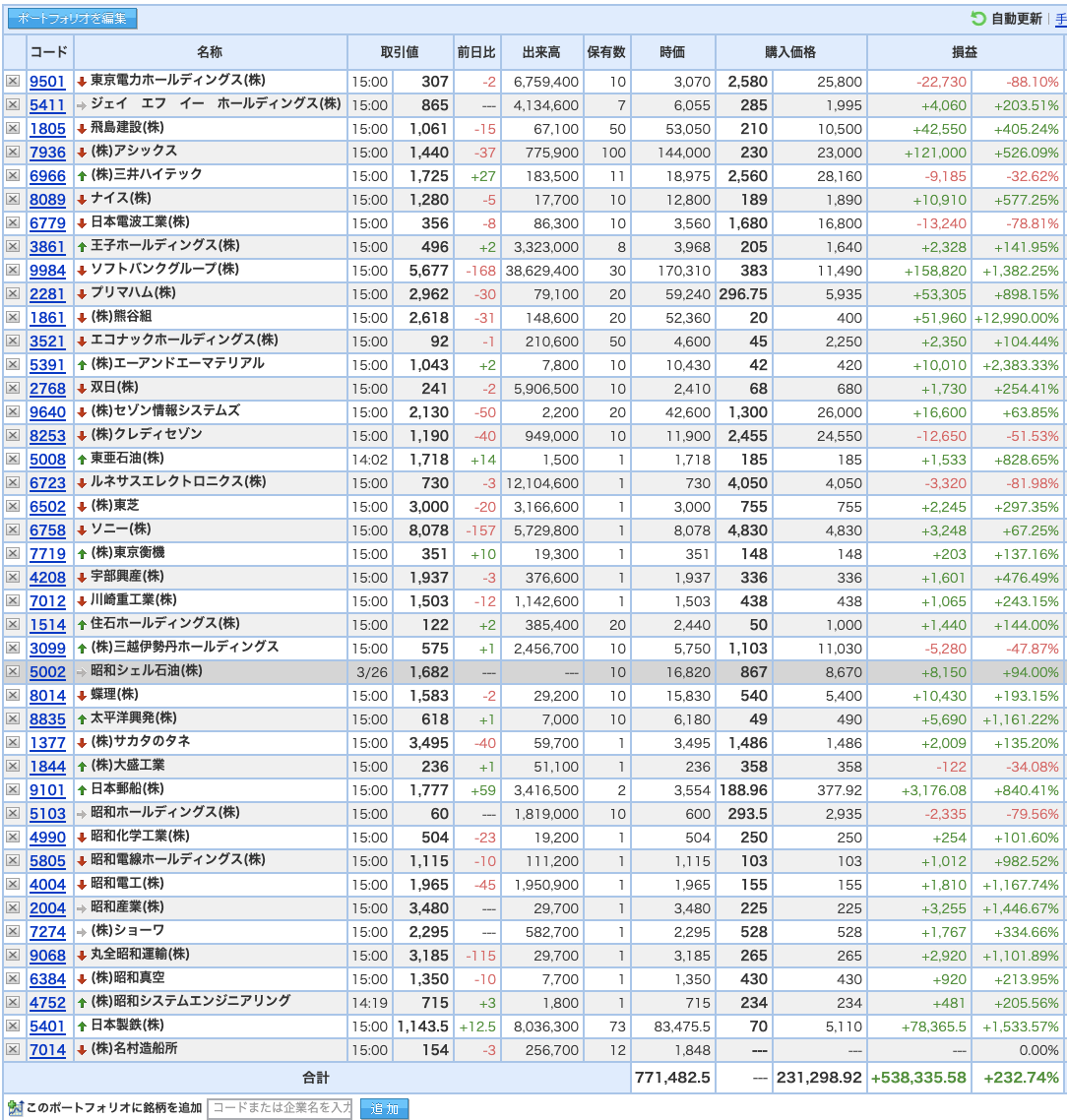Viewport: 1067px width, 1120px height.
Task: Delete the 1805 飛島建設 row via X icon
Action: [x=13, y=129]
